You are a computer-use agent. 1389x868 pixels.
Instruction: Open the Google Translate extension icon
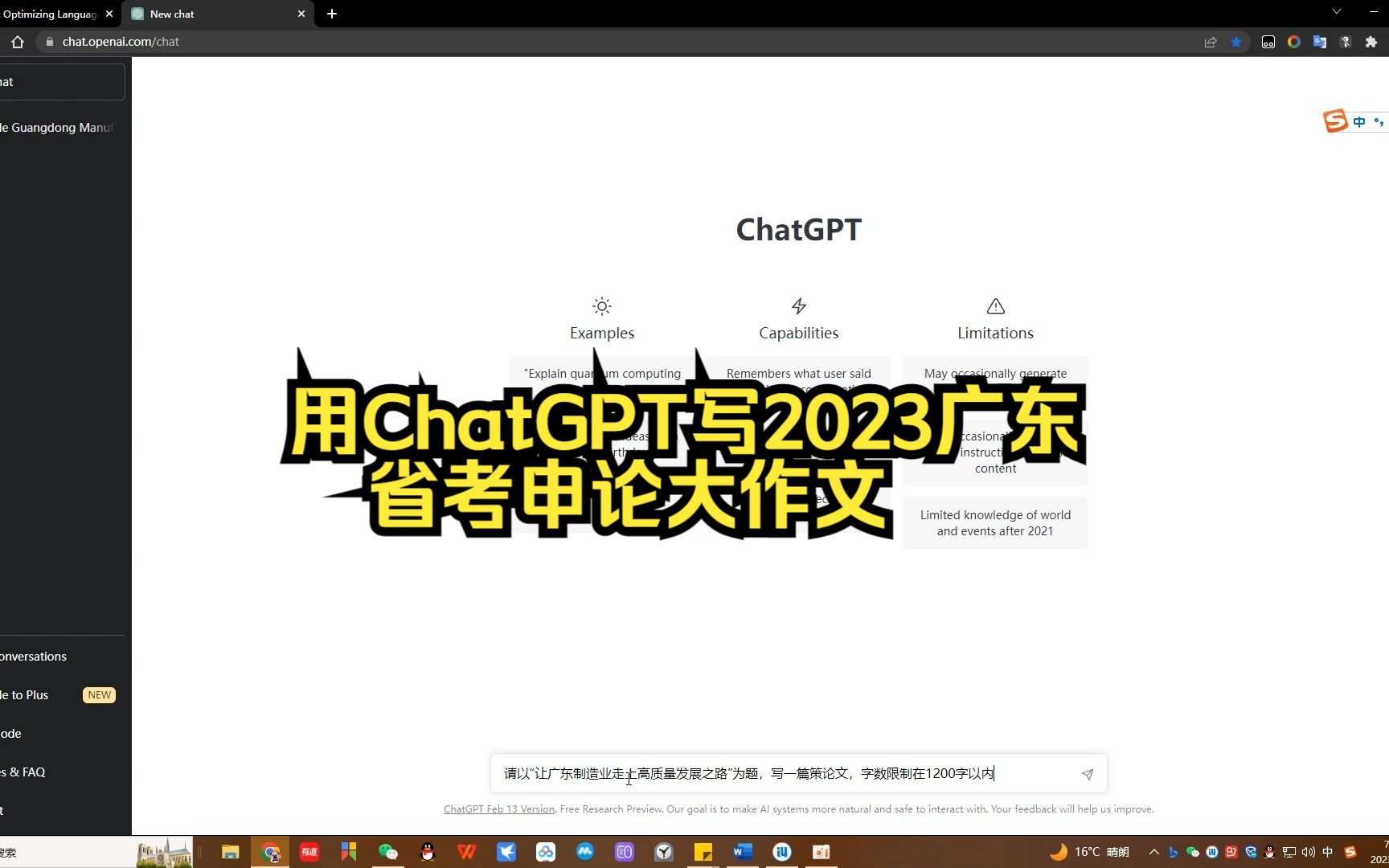[x=1320, y=42]
